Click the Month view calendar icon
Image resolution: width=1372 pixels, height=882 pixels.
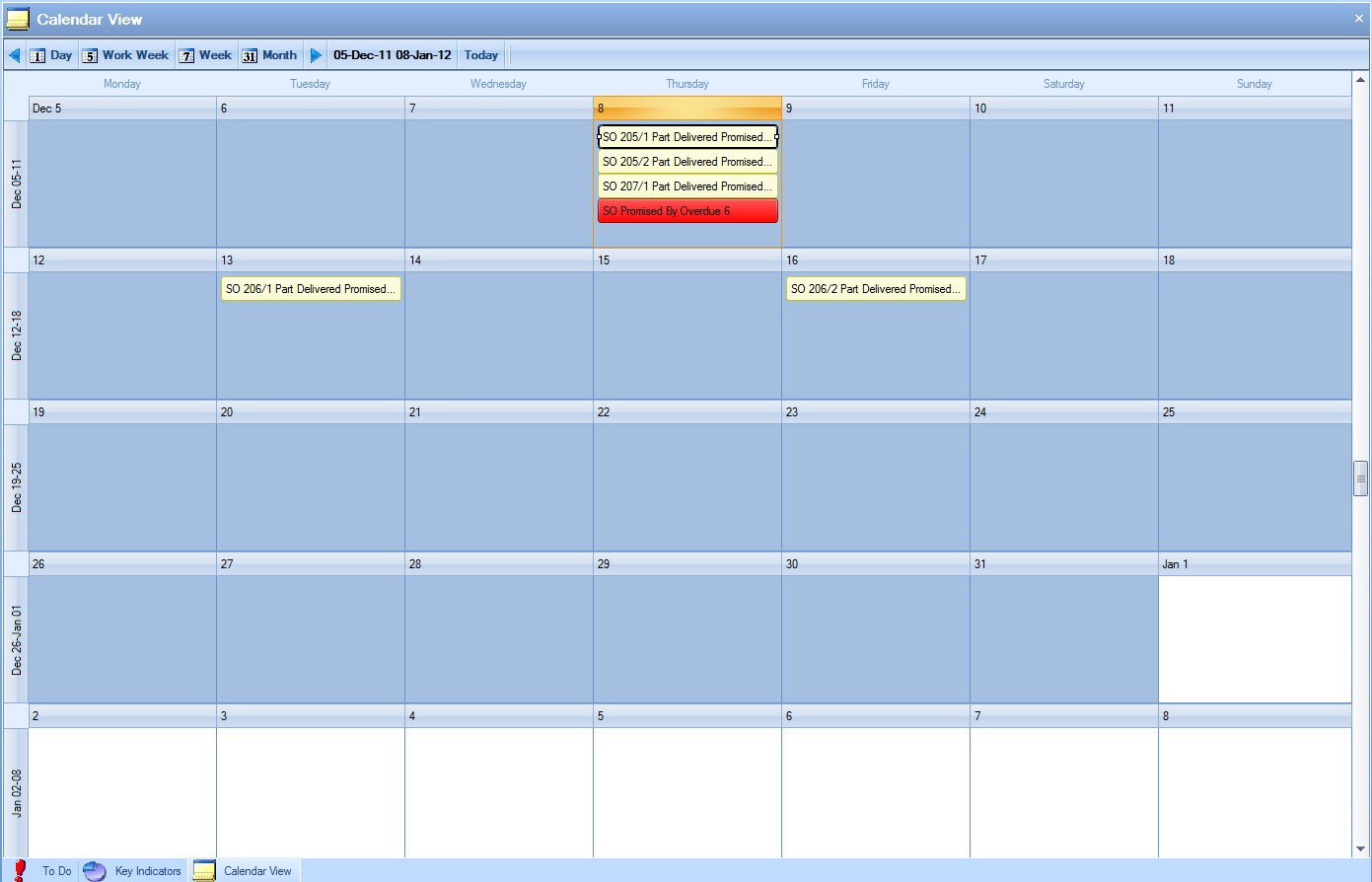(x=250, y=56)
